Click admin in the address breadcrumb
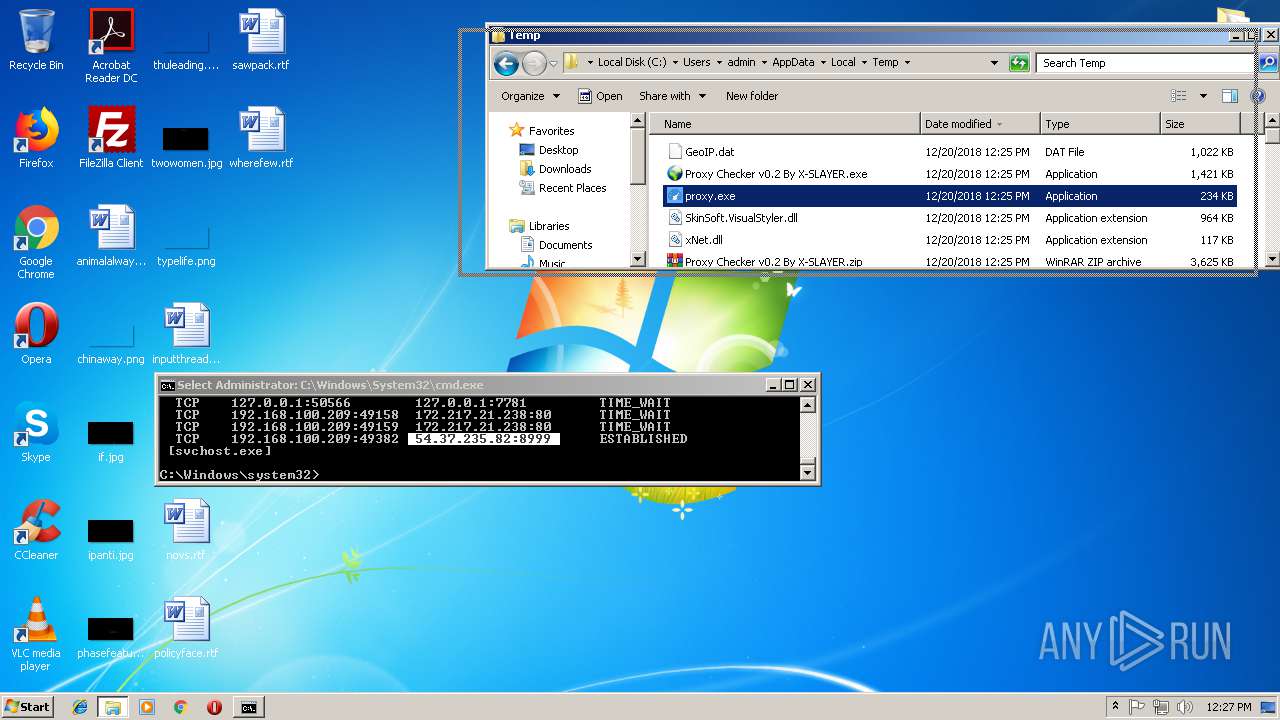 [741, 62]
